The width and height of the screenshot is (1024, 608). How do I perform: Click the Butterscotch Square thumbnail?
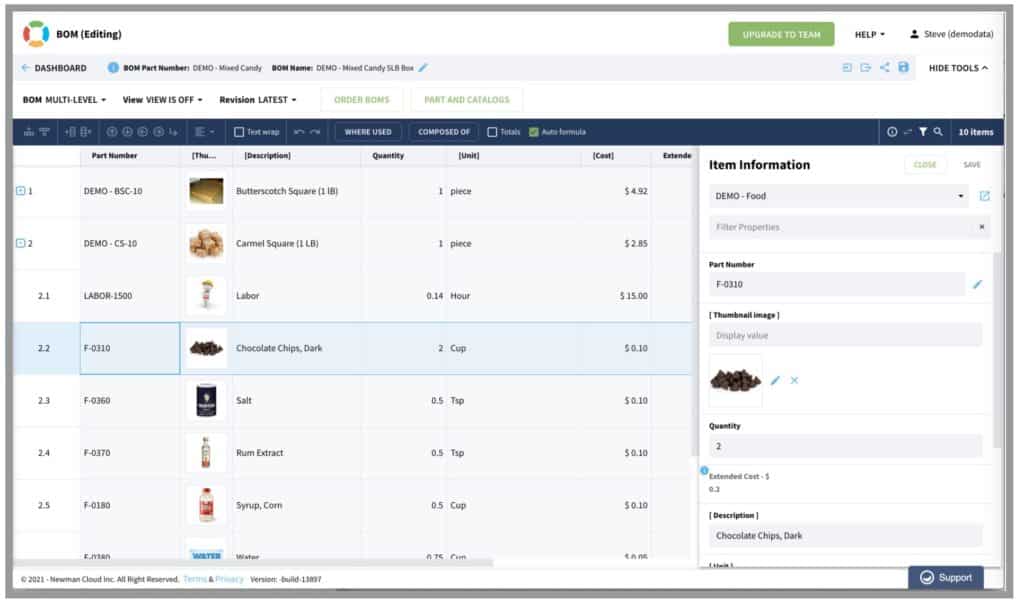[x=206, y=191]
